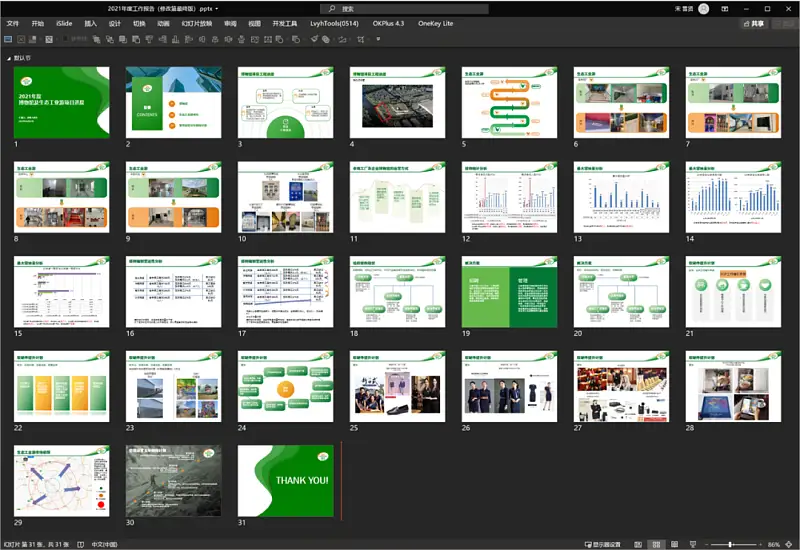Select slide 30 dark photo thumbnail
Image resolution: width=800 pixels, height=550 pixels.
click(173, 481)
